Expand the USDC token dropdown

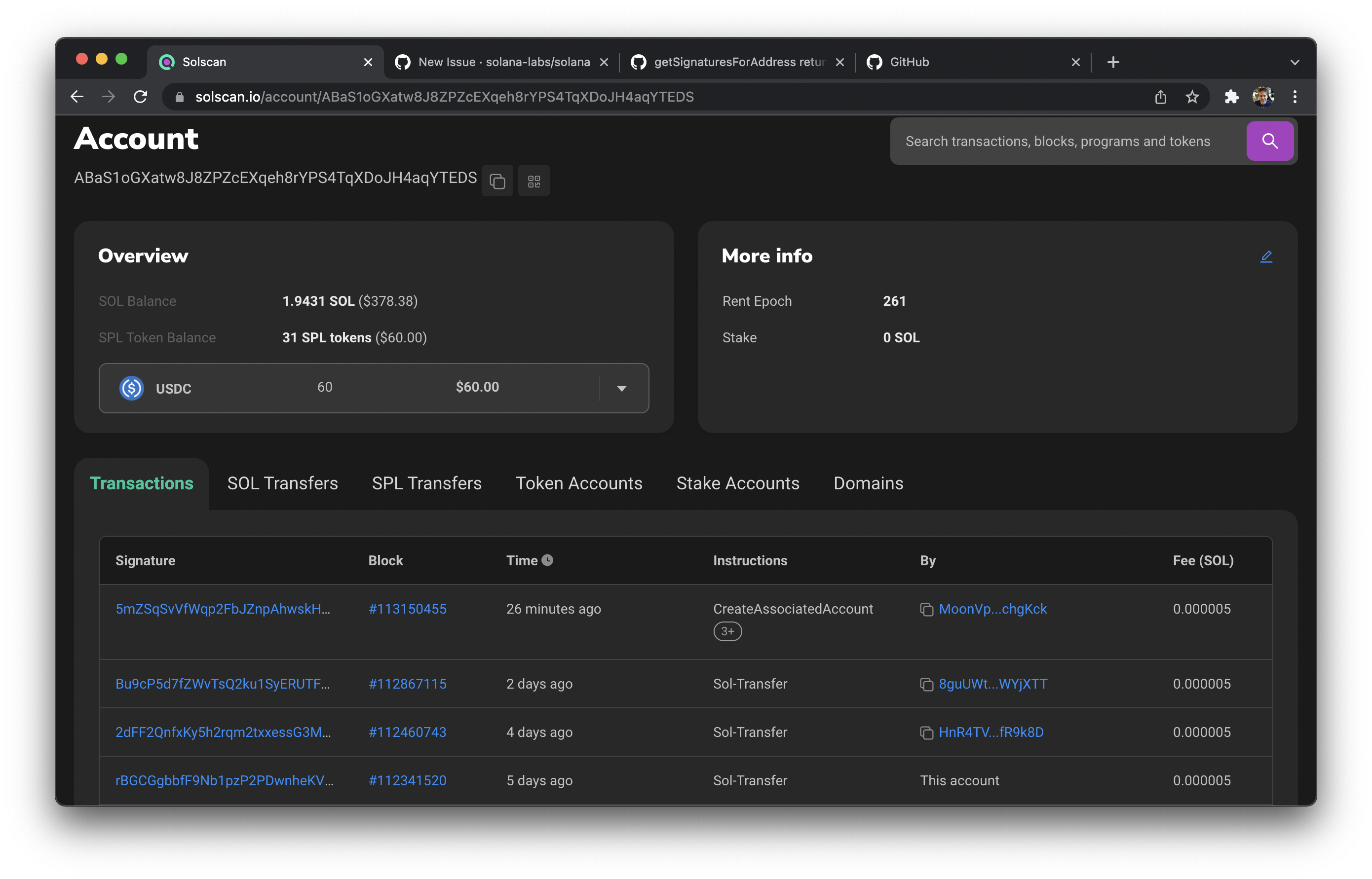pyautogui.click(x=621, y=388)
